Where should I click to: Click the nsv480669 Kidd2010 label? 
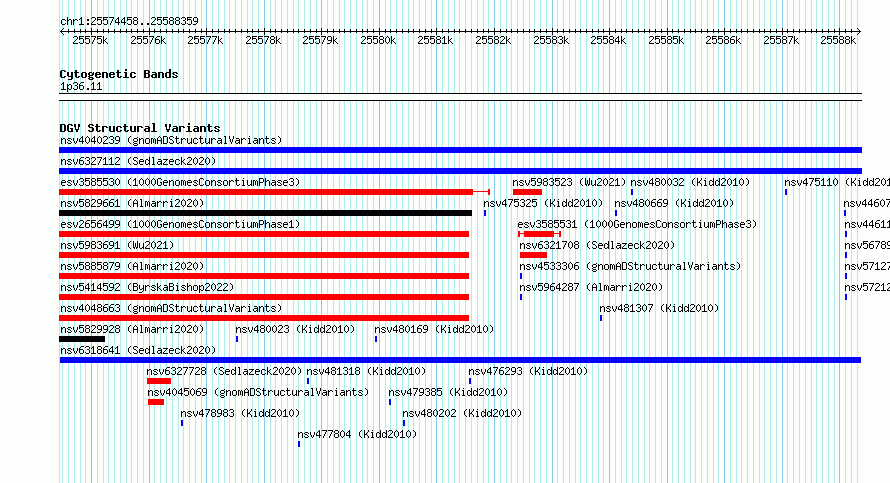coord(674,203)
